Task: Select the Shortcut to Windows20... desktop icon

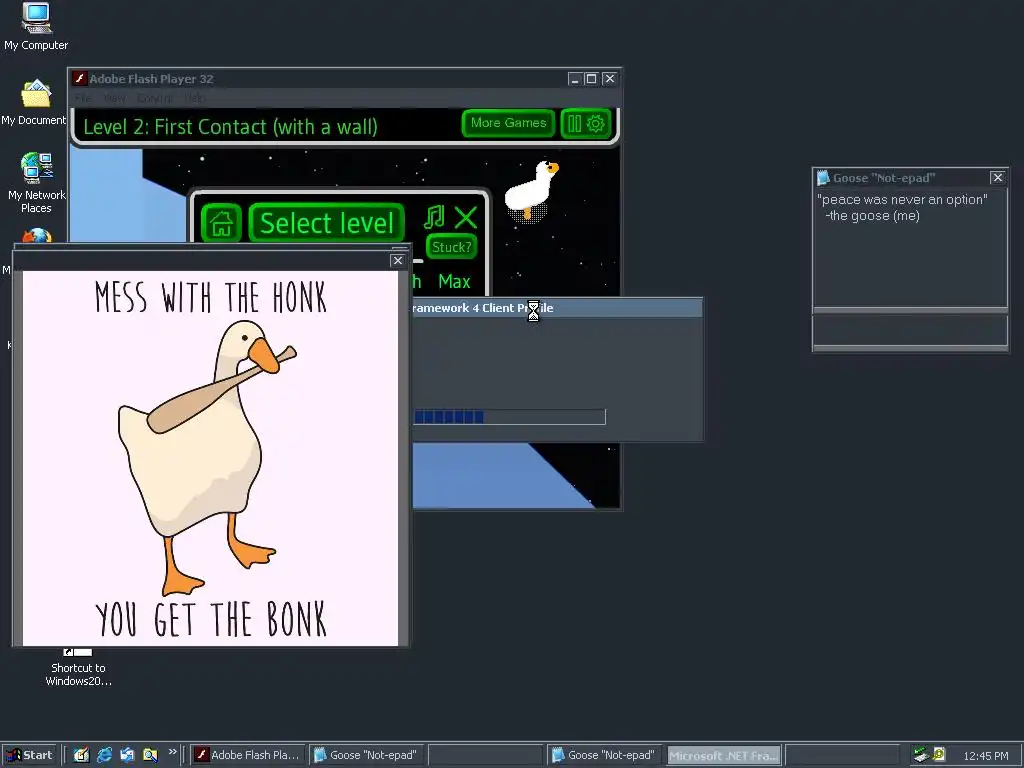Action: pos(78,667)
